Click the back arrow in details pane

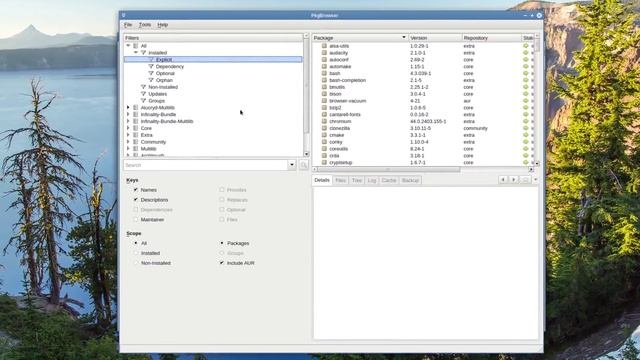[503, 180]
